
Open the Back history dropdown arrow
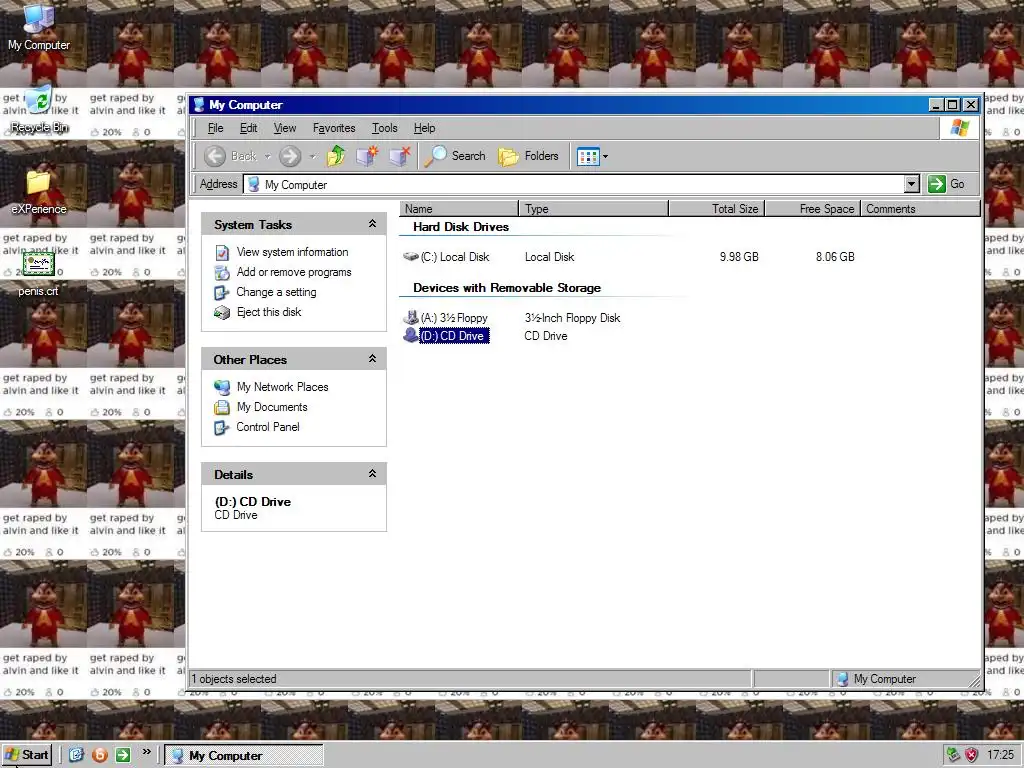267,157
